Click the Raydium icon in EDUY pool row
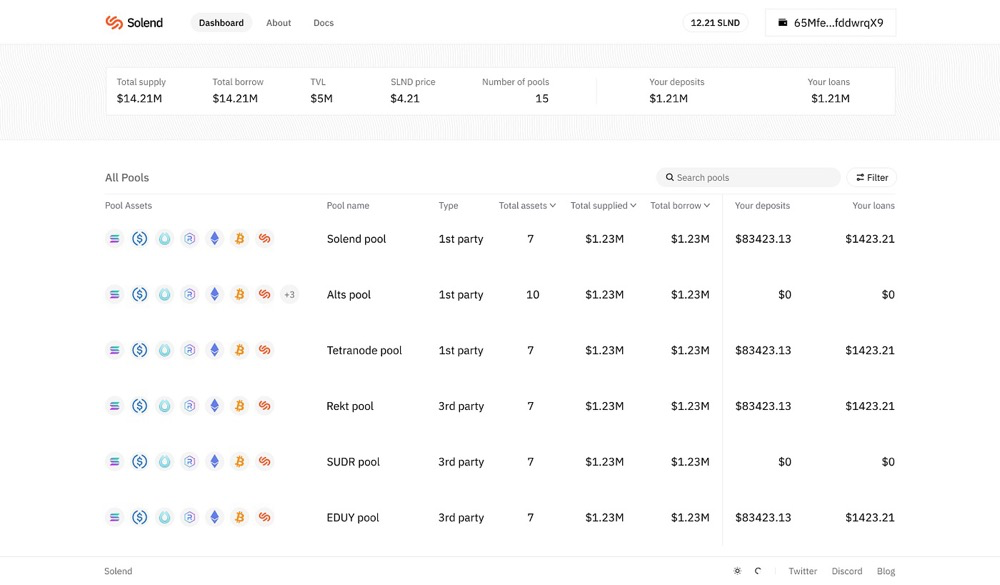 189,517
